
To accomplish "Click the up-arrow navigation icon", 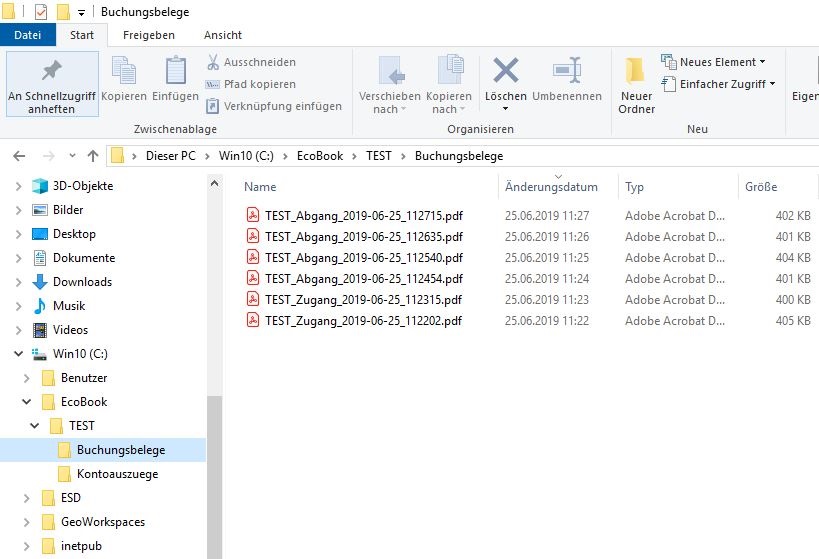I will tap(93, 156).
